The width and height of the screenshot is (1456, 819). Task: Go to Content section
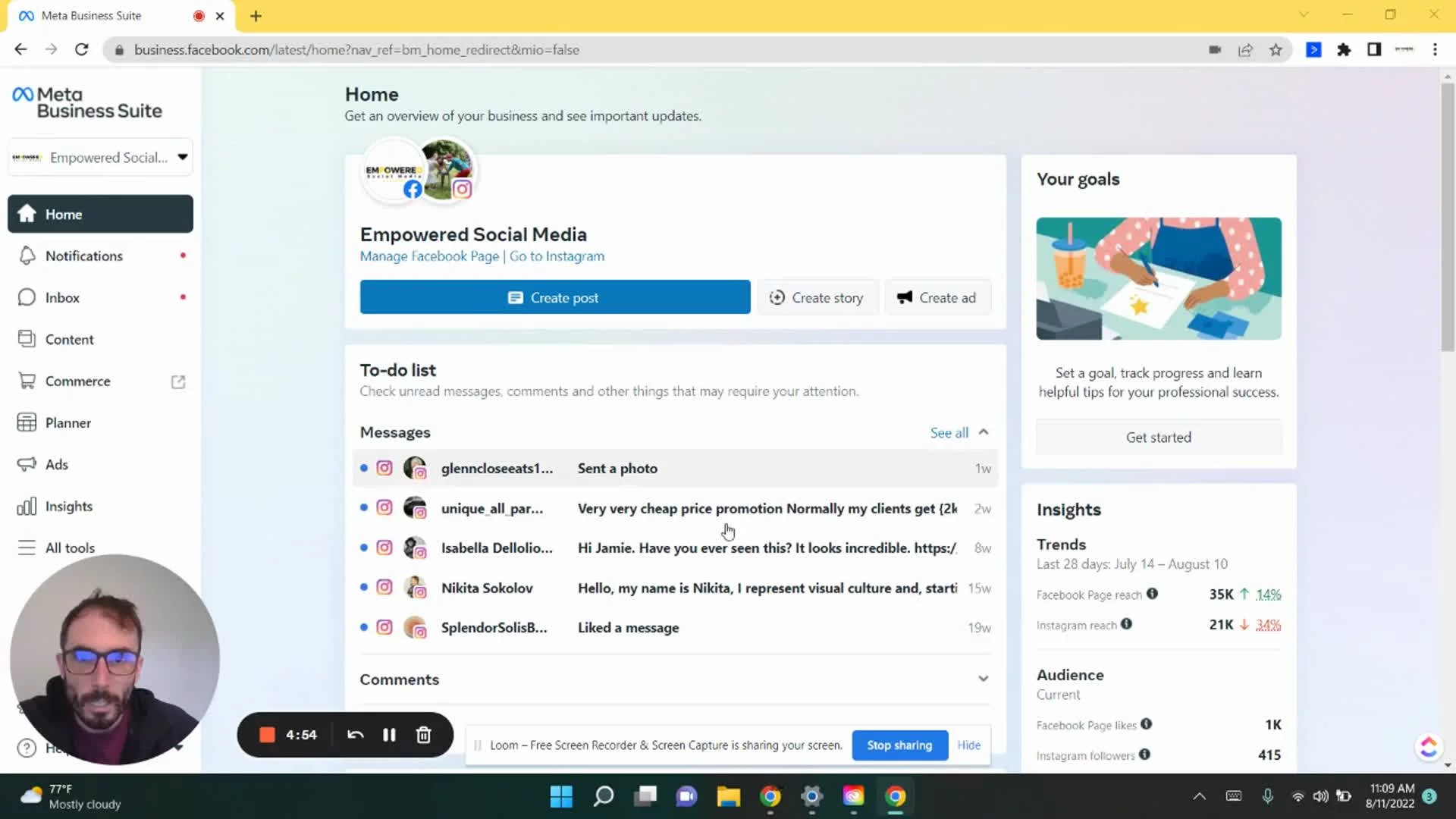pyautogui.click(x=100, y=339)
